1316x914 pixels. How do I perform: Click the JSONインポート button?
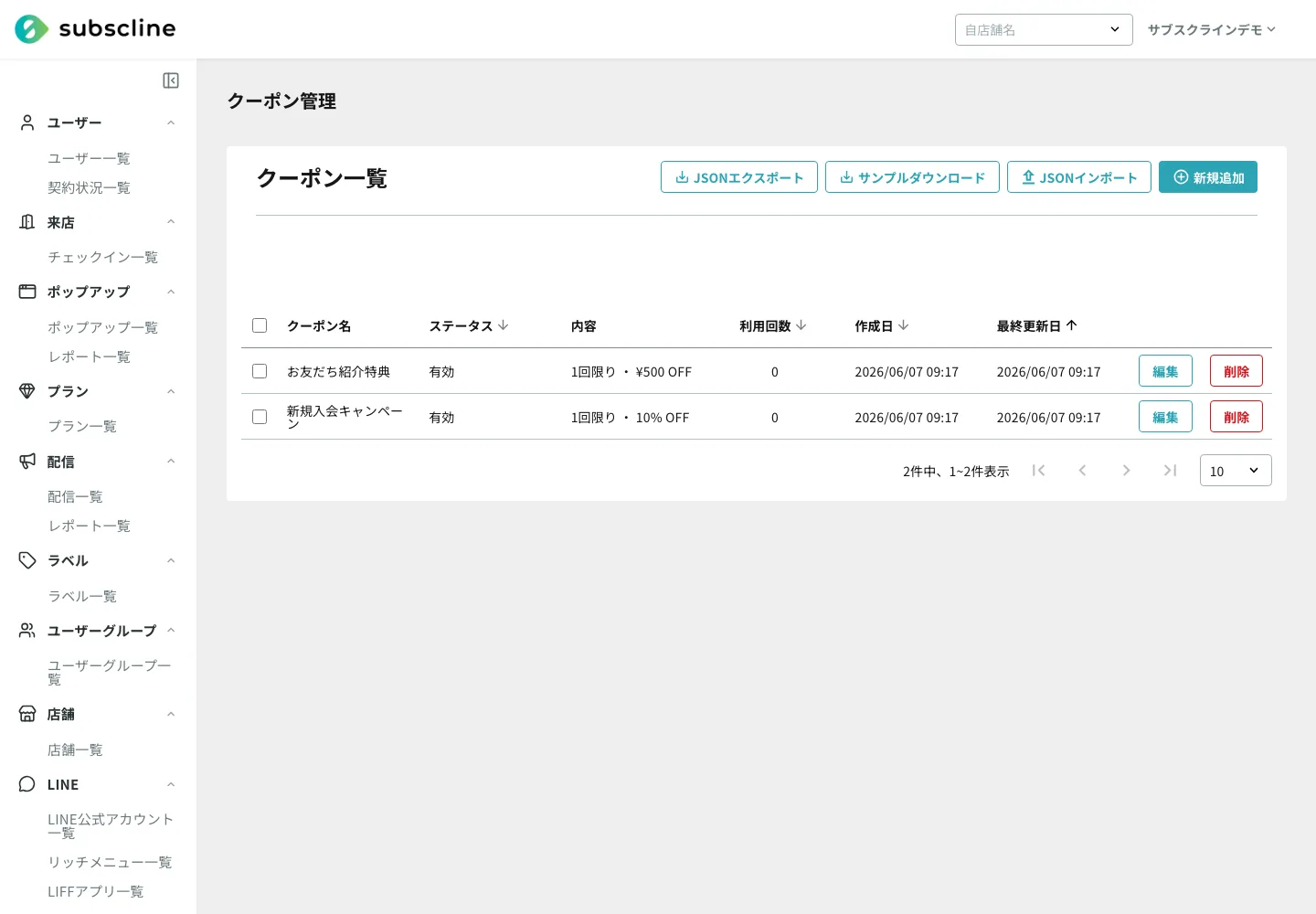pyautogui.click(x=1079, y=177)
